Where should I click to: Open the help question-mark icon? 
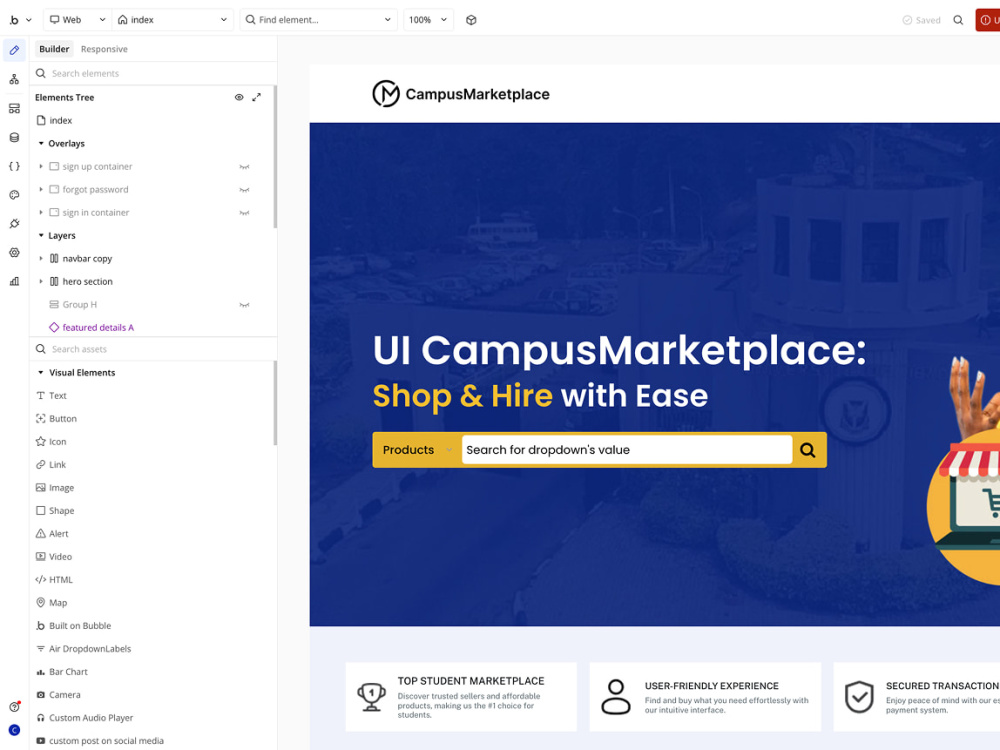14,707
